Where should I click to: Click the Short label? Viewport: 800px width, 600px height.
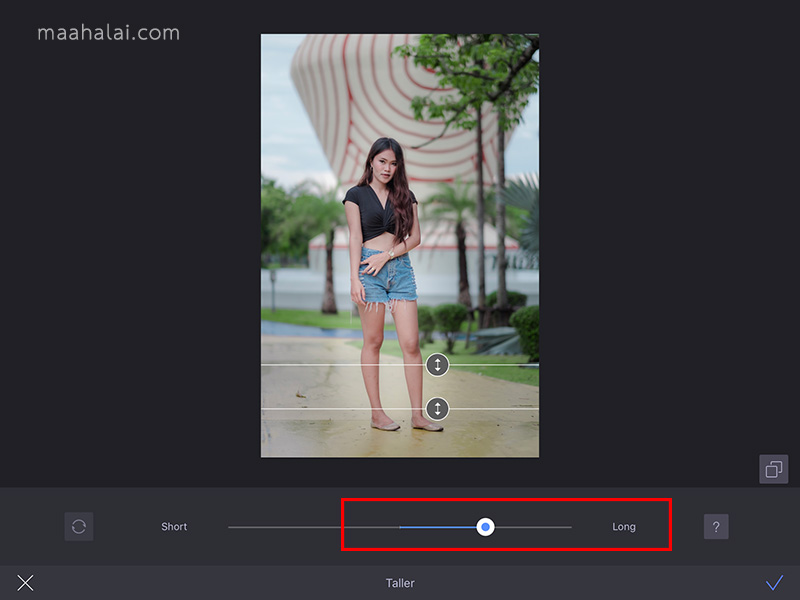point(174,527)
